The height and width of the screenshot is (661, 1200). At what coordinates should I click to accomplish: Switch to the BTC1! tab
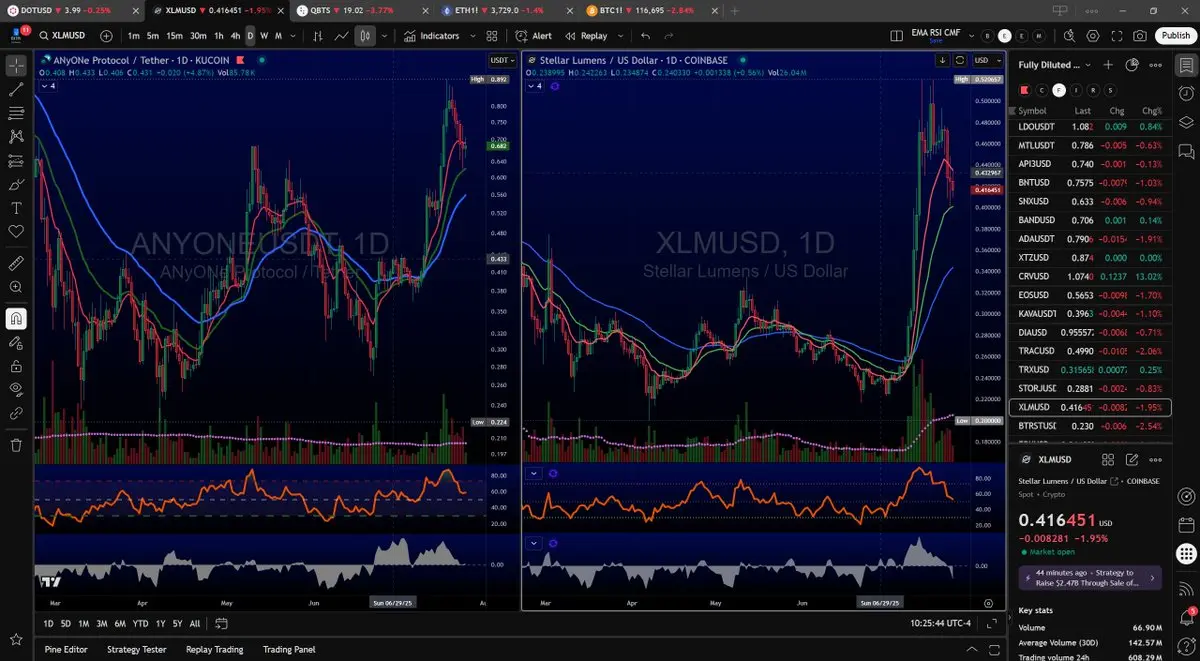[x=651, y=10]
